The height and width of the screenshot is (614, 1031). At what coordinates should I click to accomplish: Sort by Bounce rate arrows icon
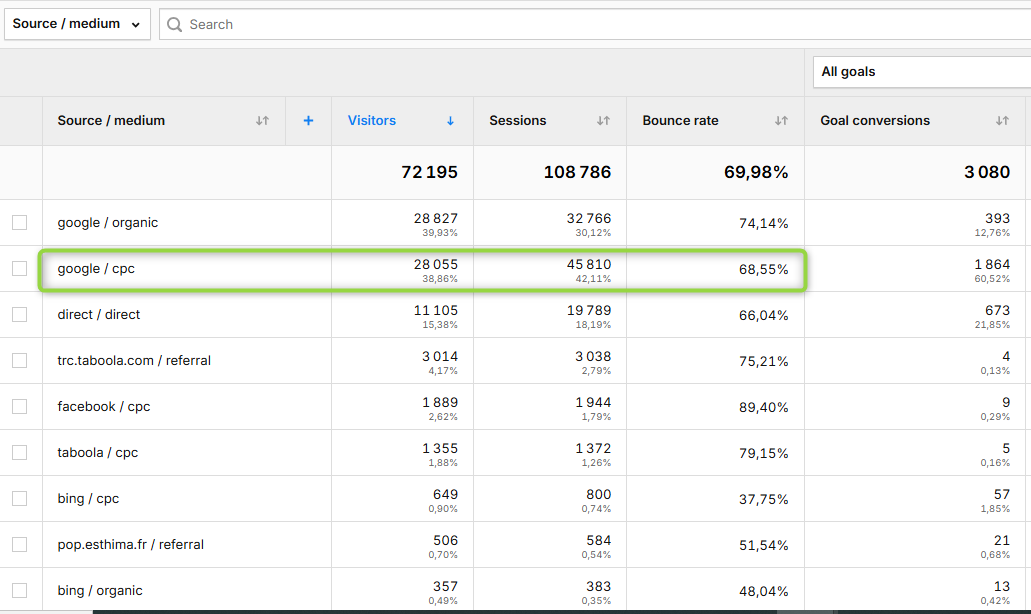(781, 121)
